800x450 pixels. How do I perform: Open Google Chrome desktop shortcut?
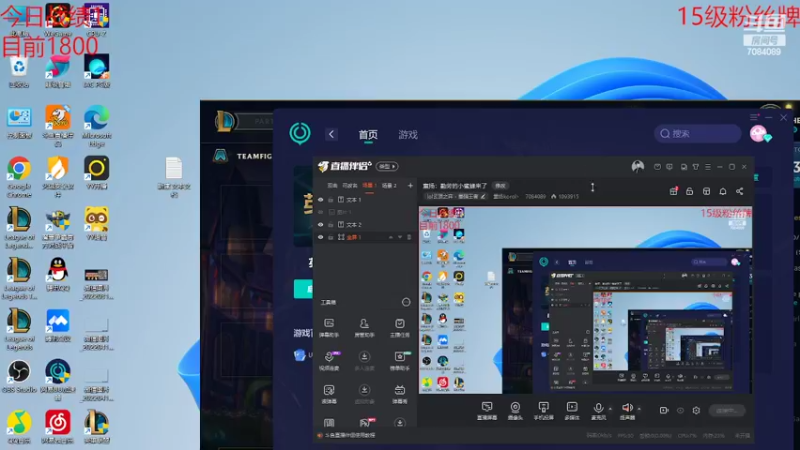point(19,177)
